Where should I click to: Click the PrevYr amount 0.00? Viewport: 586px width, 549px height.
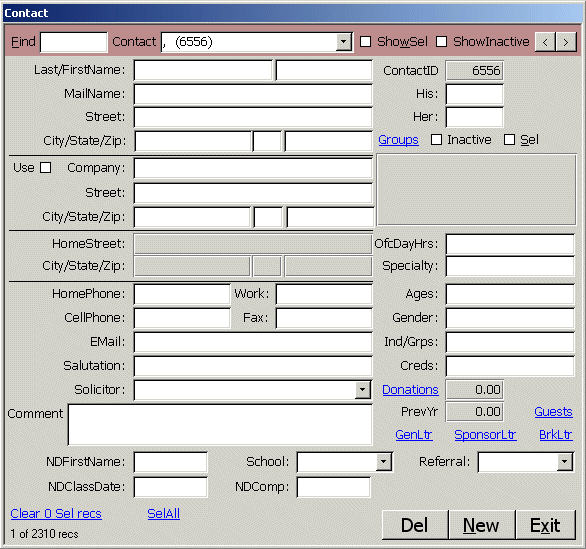(x=475, y=412)
